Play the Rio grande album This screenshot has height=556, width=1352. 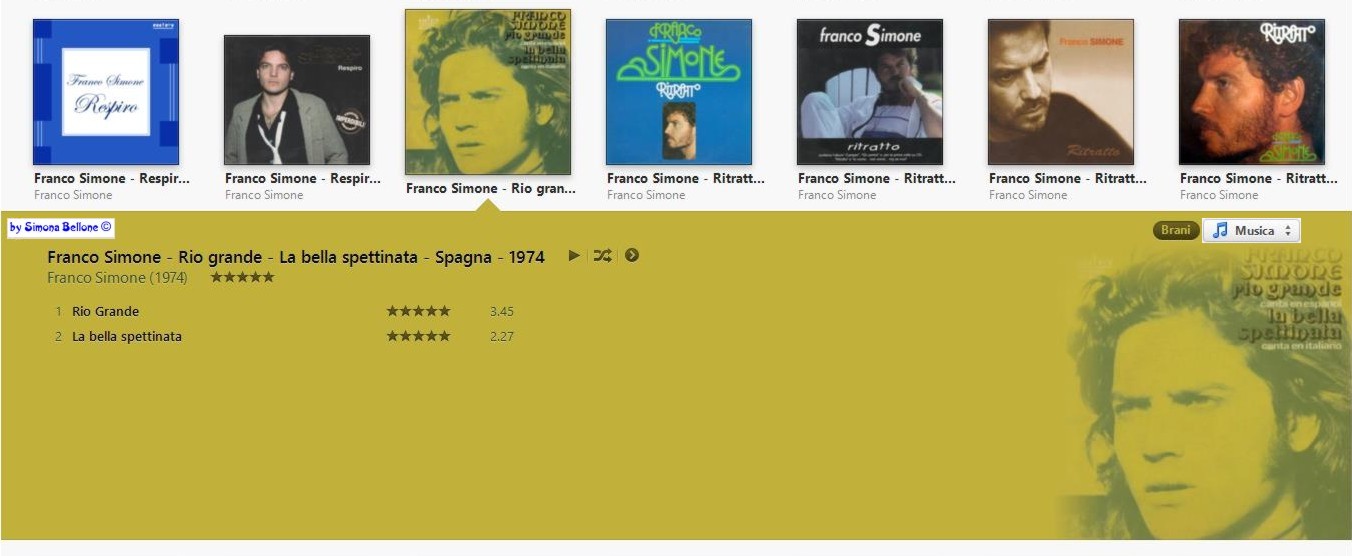click(x=574, y=255)
